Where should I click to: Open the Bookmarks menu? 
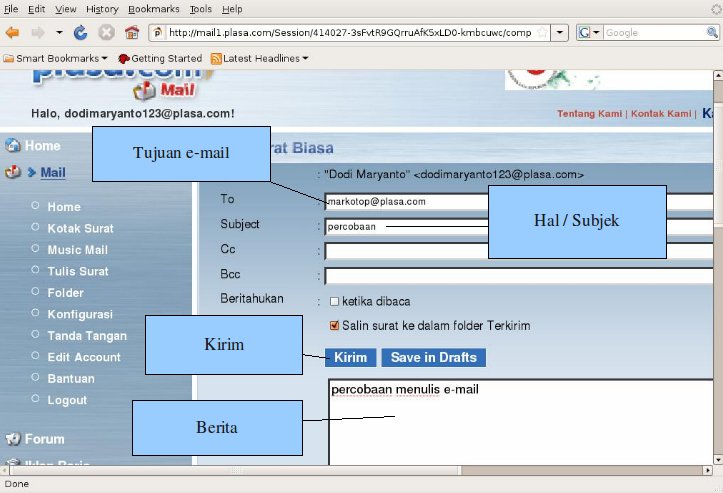154,9
